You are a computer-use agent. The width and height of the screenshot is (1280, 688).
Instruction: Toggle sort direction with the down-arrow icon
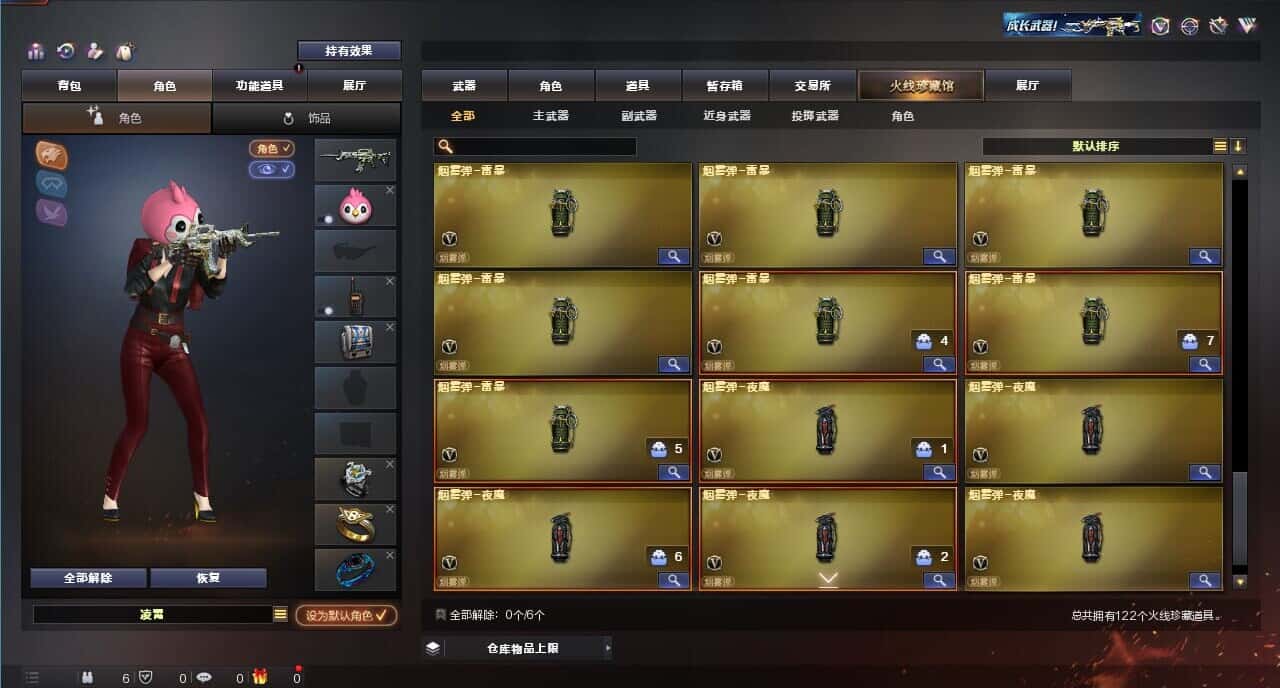click(1238, 146)
